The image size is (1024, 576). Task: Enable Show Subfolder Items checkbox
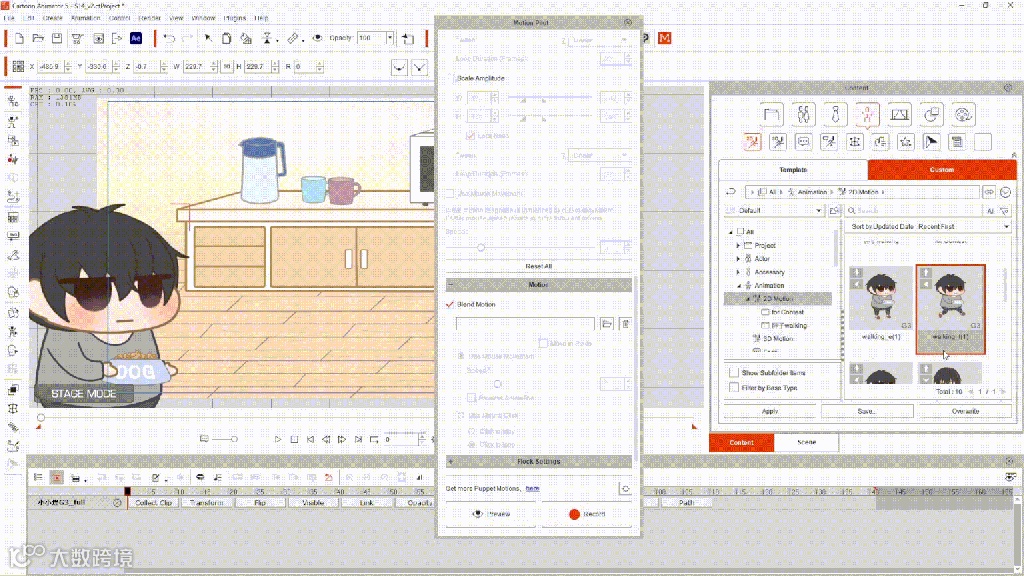(734, 373)
